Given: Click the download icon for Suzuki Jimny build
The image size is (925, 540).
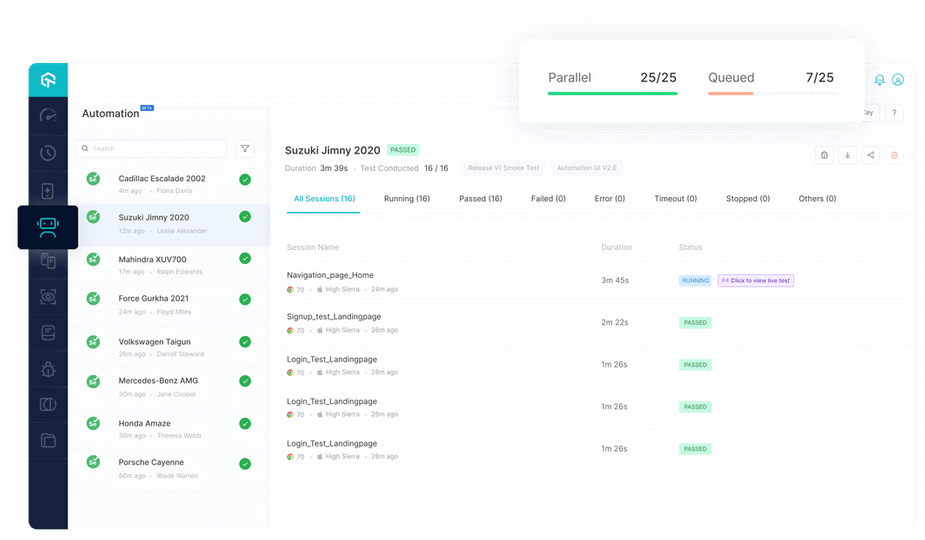Looking at the screenshot, I should [x=847, y=155].
